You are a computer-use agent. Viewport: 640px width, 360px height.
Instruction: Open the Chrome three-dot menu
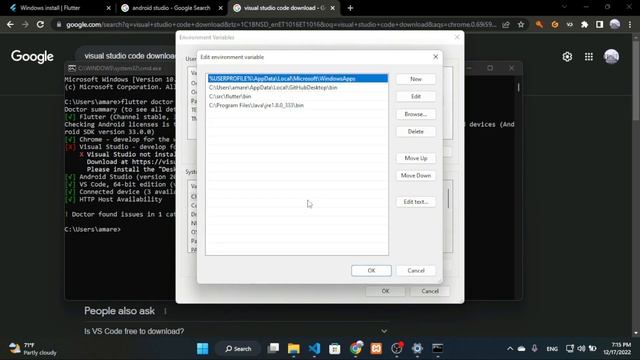click(630, 24)
